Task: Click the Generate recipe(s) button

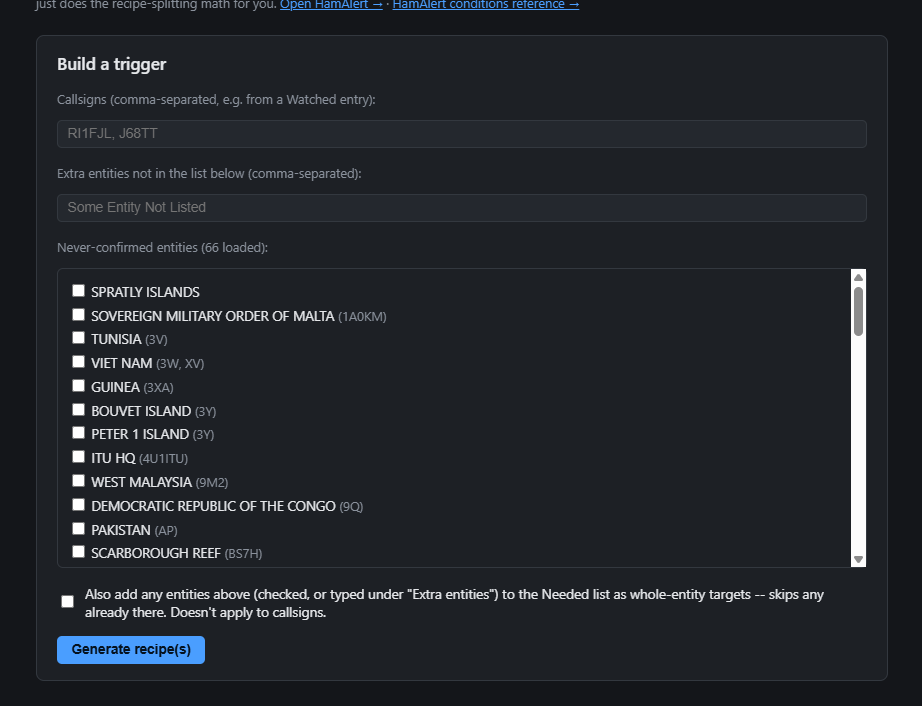Action: point(131,650)
